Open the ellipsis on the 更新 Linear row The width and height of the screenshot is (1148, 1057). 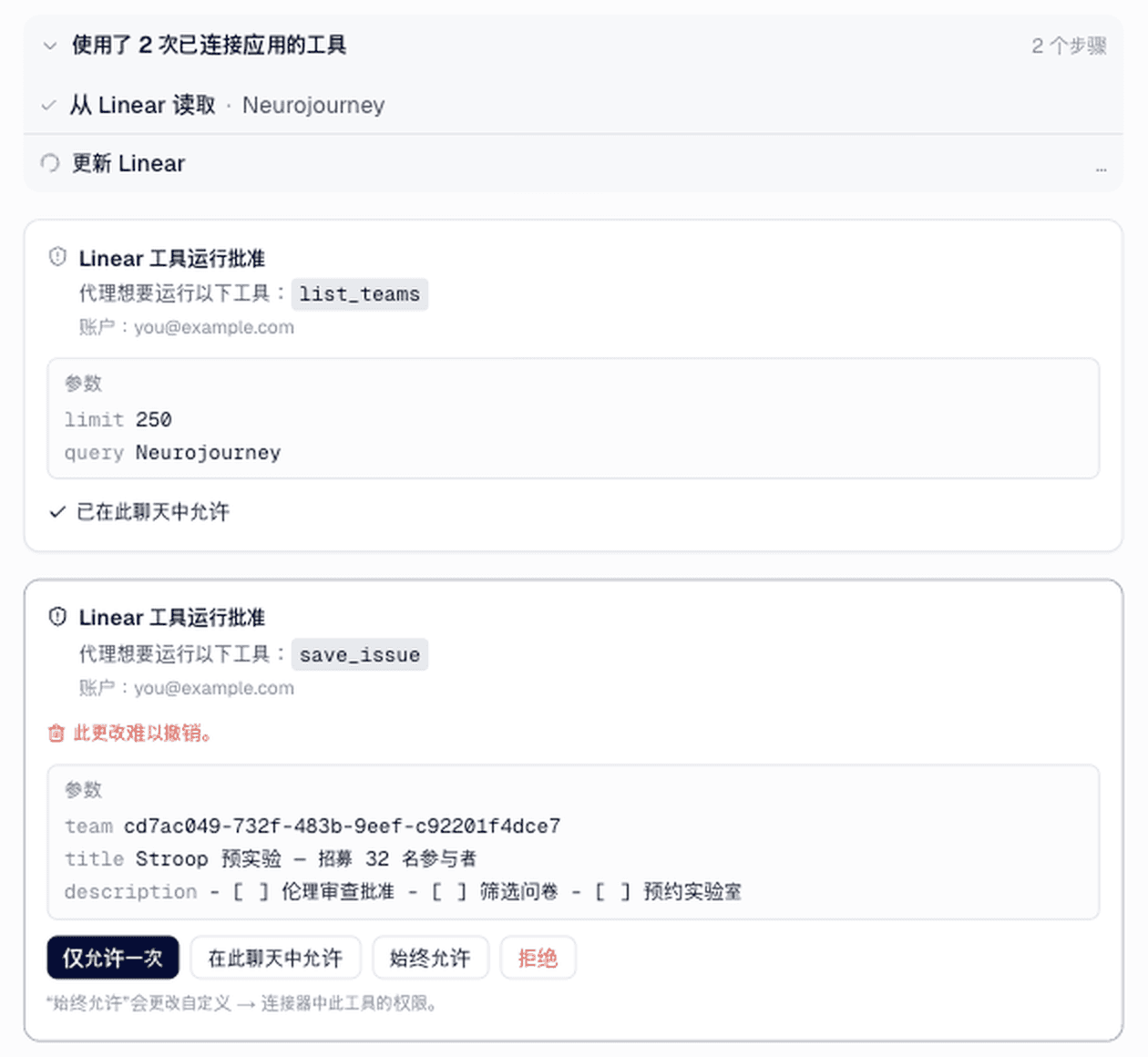(1101, 169)
